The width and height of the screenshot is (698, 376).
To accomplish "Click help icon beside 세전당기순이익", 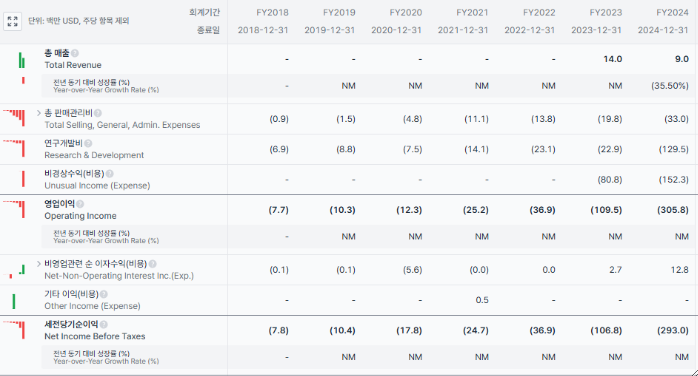I will point(104,325).
